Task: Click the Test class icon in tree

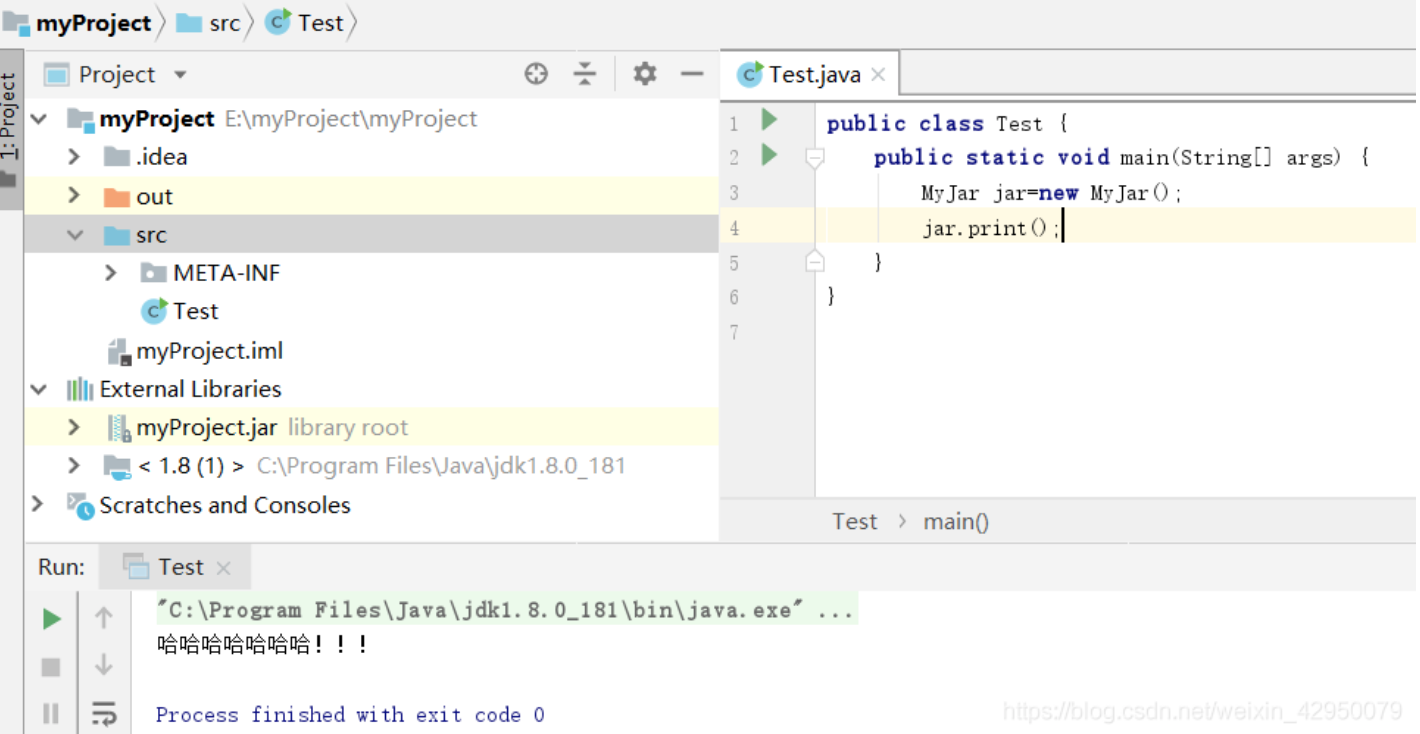Action: (154, 312)
